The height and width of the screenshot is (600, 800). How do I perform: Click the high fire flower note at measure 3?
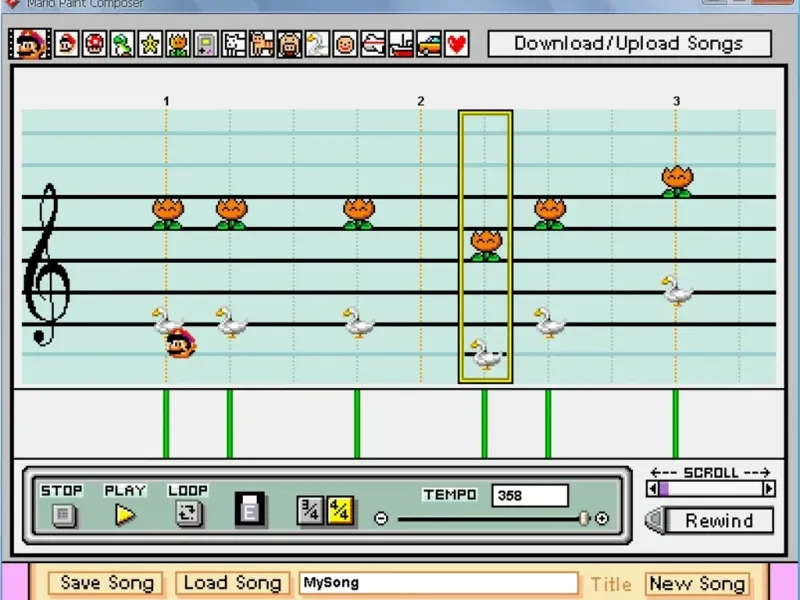click(x=677, y=182)
